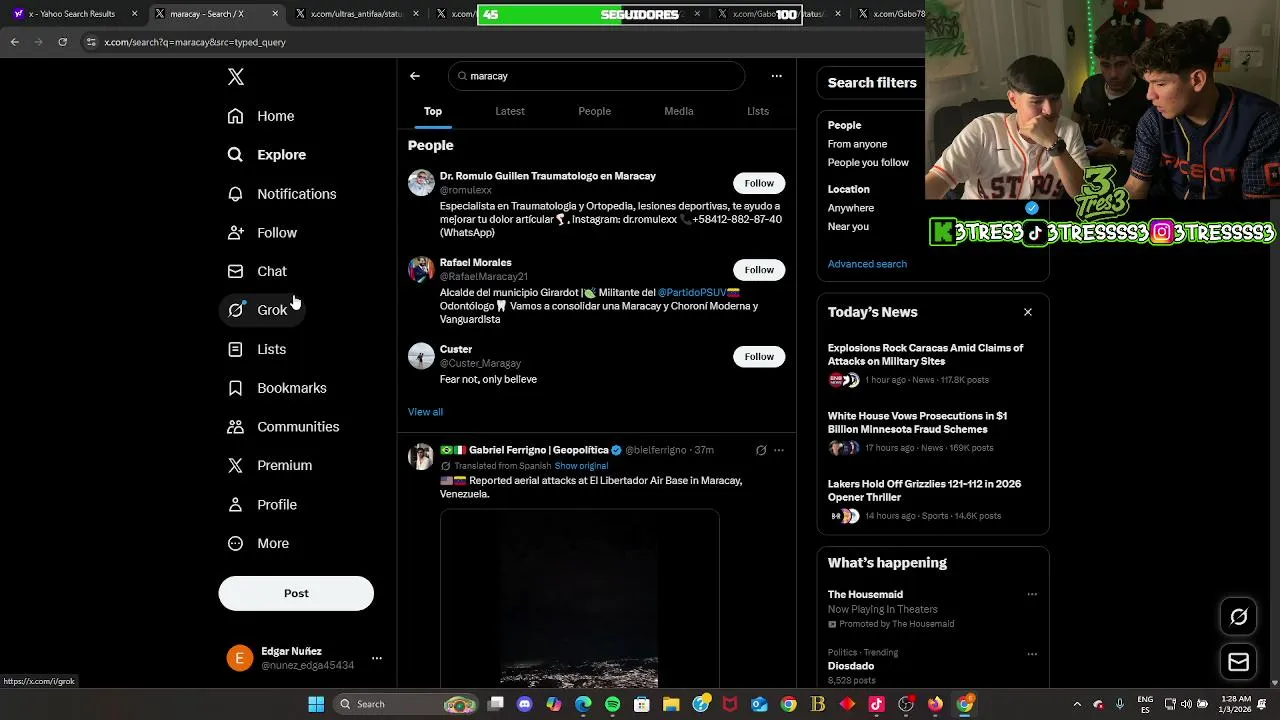Open the Windows Start menu
1280x720 pixels.
pyautogui.click(x=316, y=704)
